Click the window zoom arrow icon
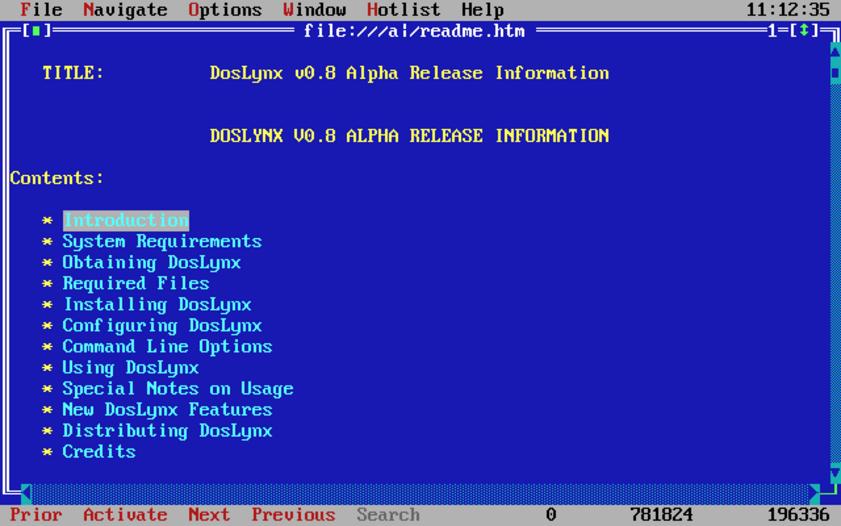This screenshot has width=841, height=526. point(804,32)
